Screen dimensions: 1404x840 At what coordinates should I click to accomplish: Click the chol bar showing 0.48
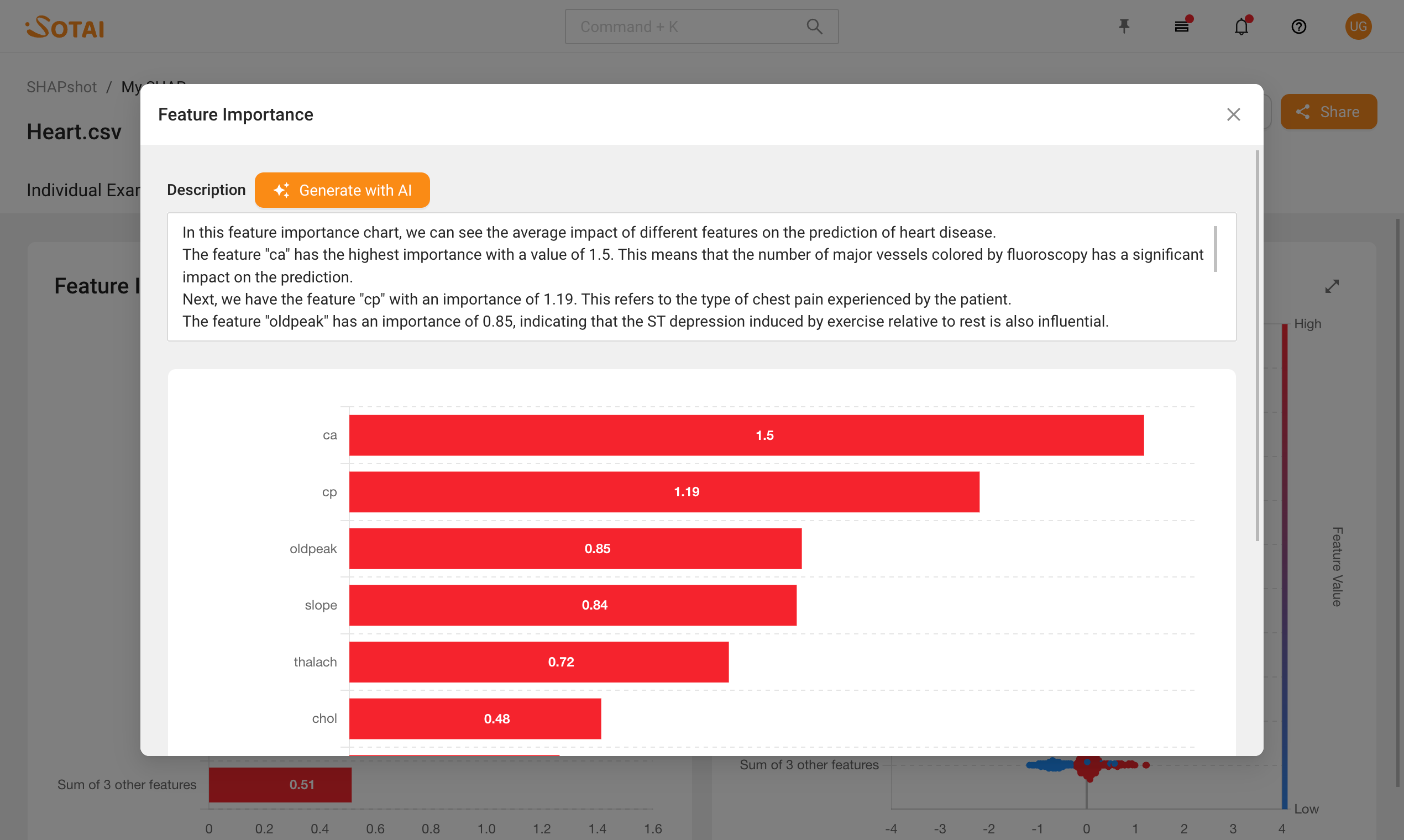474,718
